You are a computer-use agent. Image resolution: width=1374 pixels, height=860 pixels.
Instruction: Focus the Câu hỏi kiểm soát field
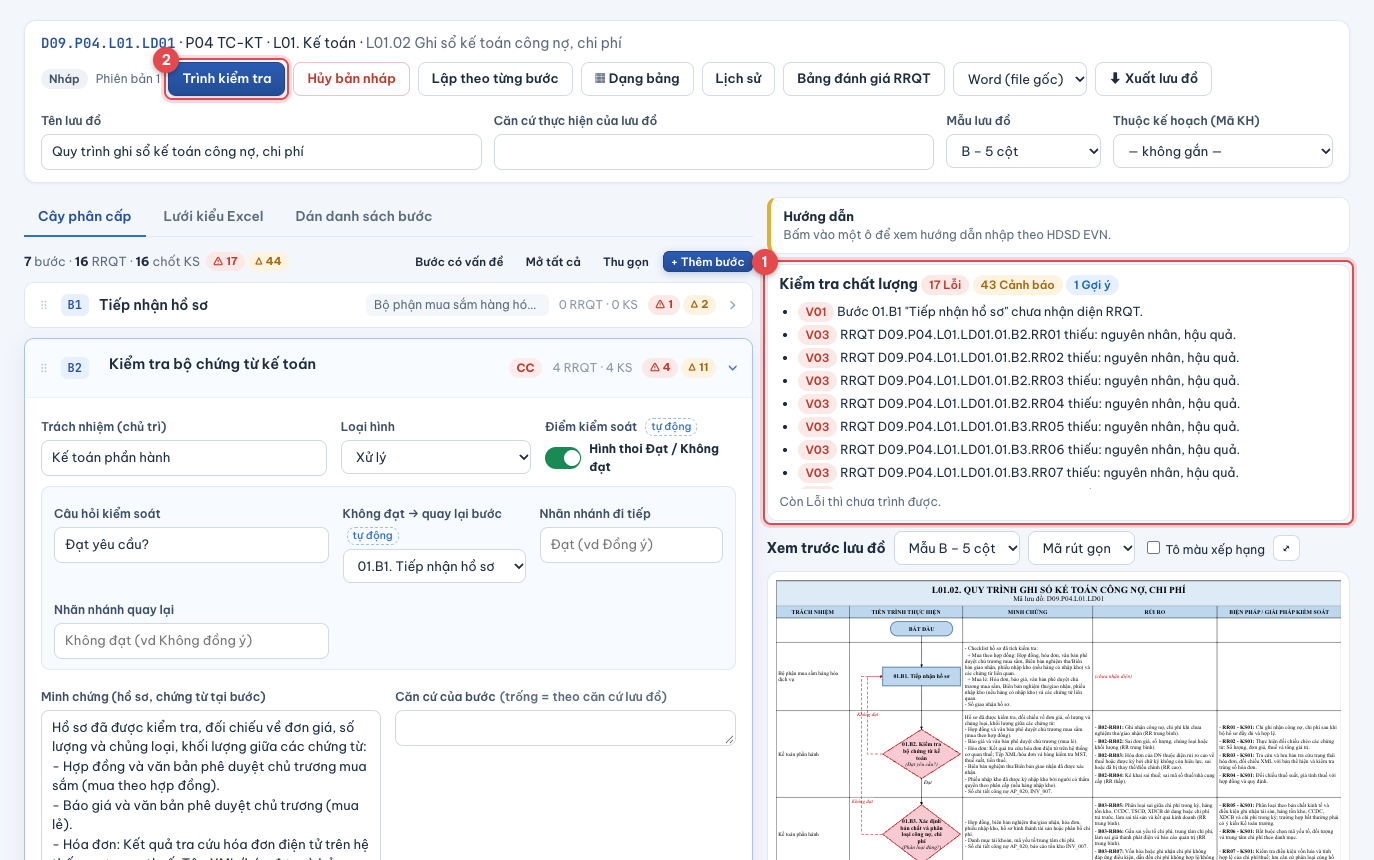tap(191, 545)
